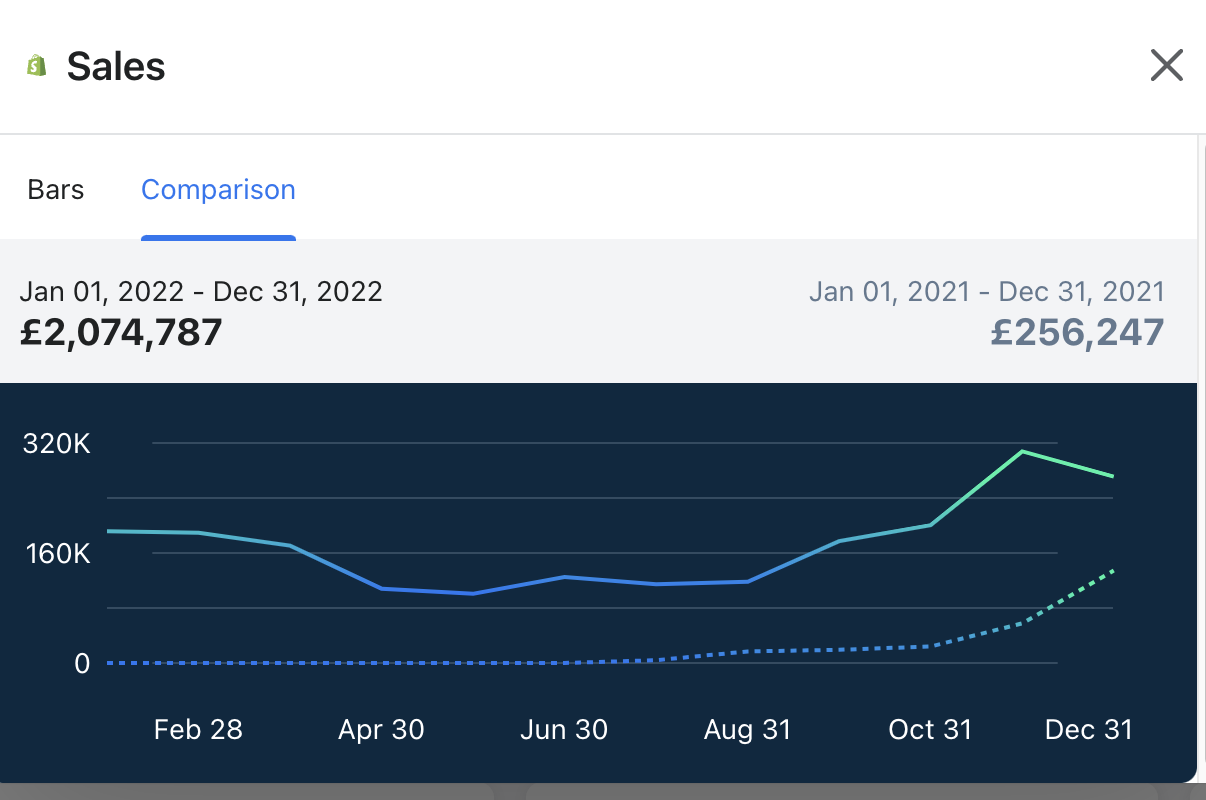Click the dotted 2021 line's end point
This screenshot has width=1206, height=800.
[1113, 571]
